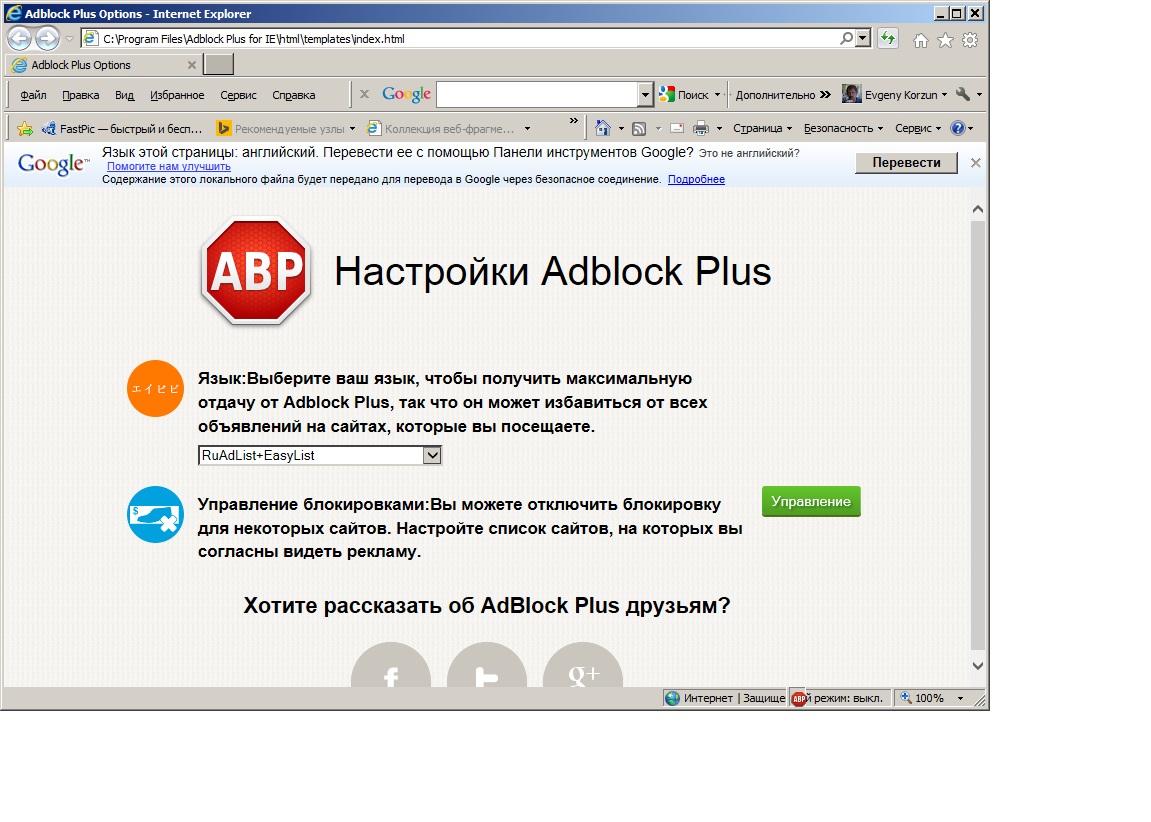Open the RSS feeds icon
Viewport: 1151px width, 822px height.
click(x=638, y=128)
